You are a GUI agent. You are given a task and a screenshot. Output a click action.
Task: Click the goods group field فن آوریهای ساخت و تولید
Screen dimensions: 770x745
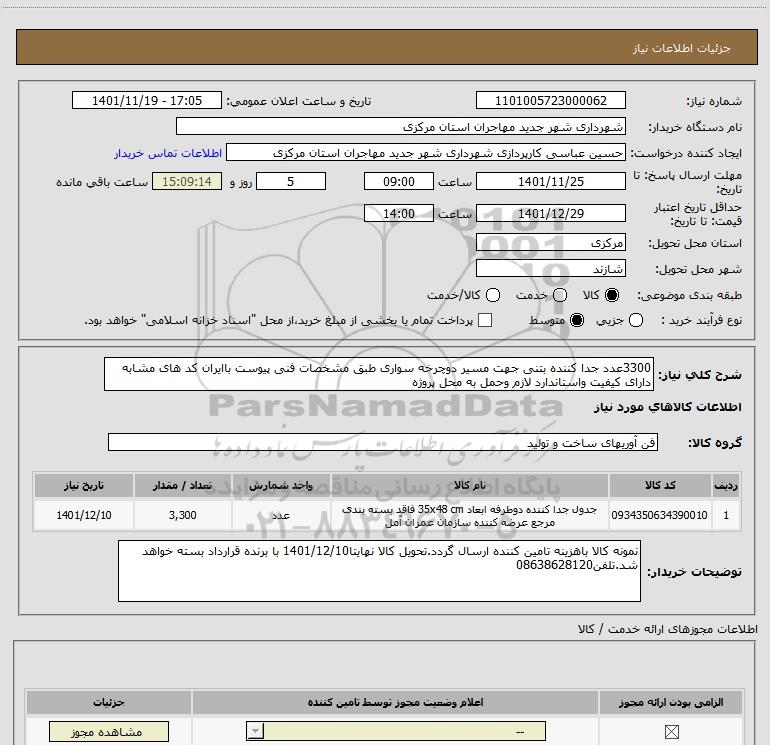click(x=383, y=442)
